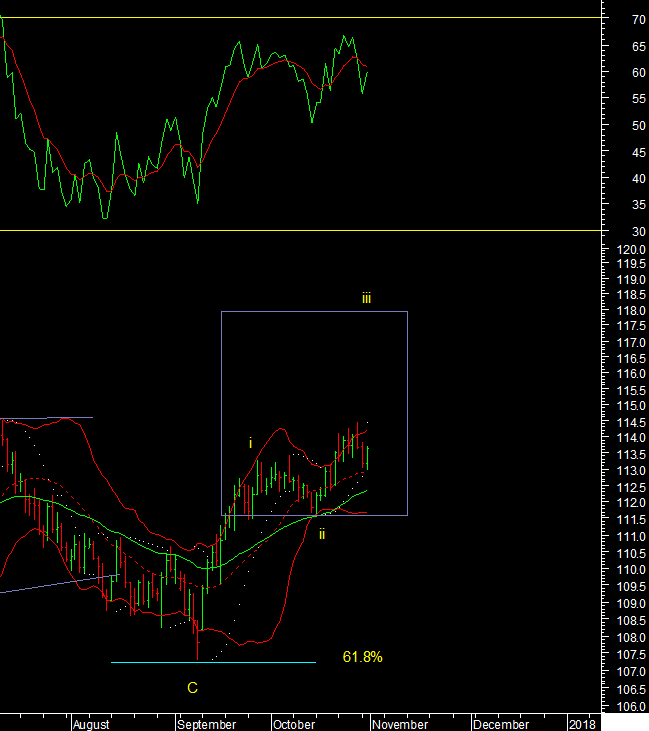Click the 115.0 price level on the scale
This screenshot has height=731, width=649.
pos(631,406)
